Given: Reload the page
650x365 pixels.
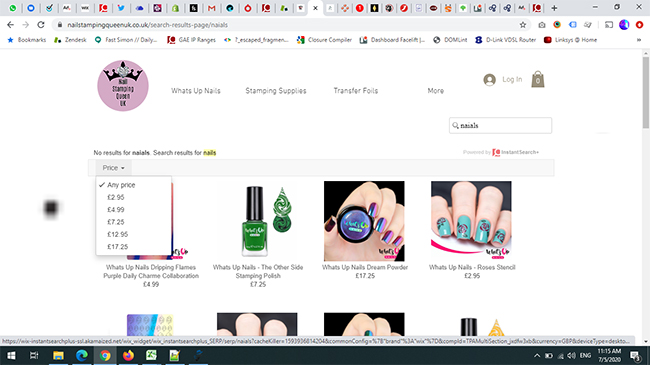Looking at the screenshot, I should (x=41, y=25).
